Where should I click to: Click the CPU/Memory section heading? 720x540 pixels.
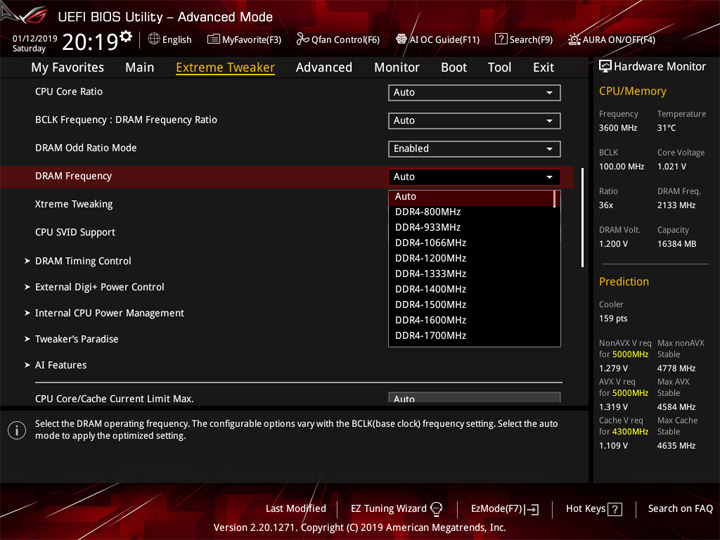pos(632,91)
